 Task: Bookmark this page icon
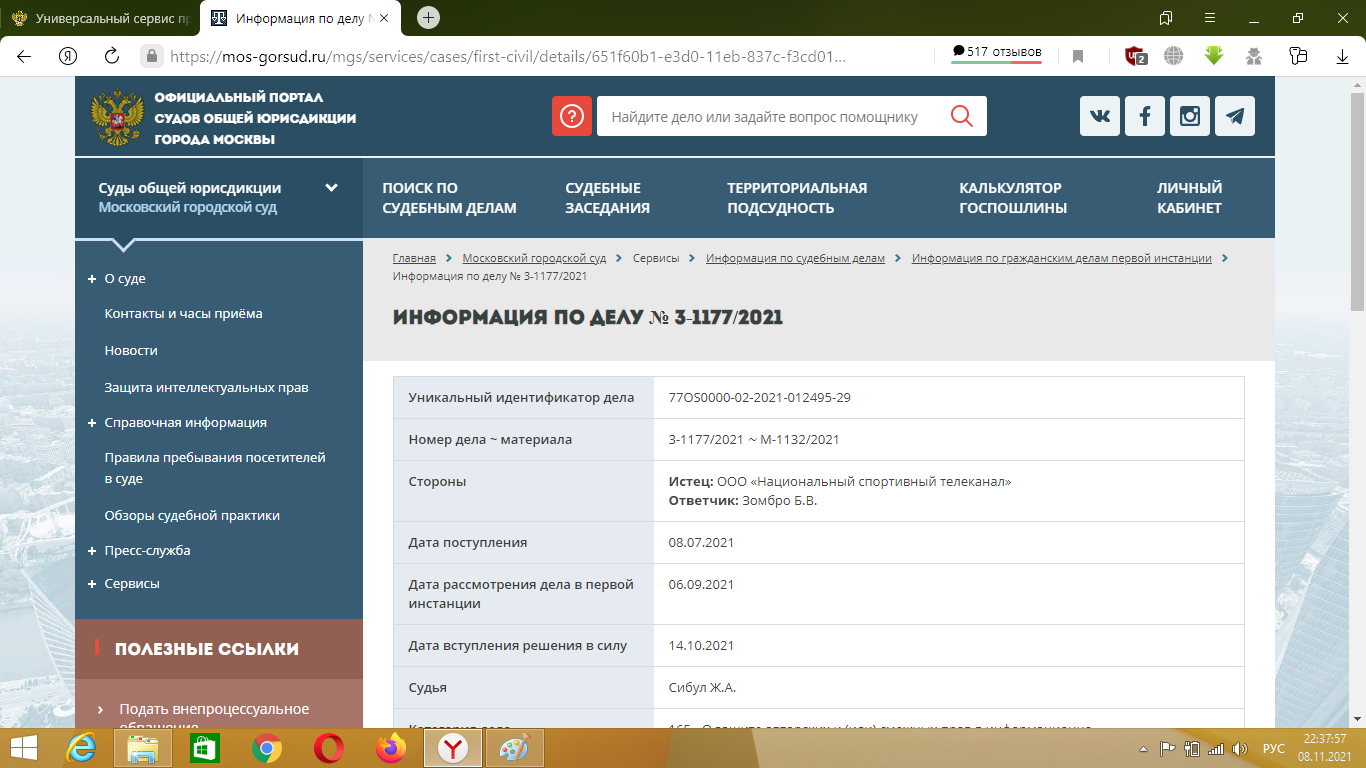[1078, 57]
